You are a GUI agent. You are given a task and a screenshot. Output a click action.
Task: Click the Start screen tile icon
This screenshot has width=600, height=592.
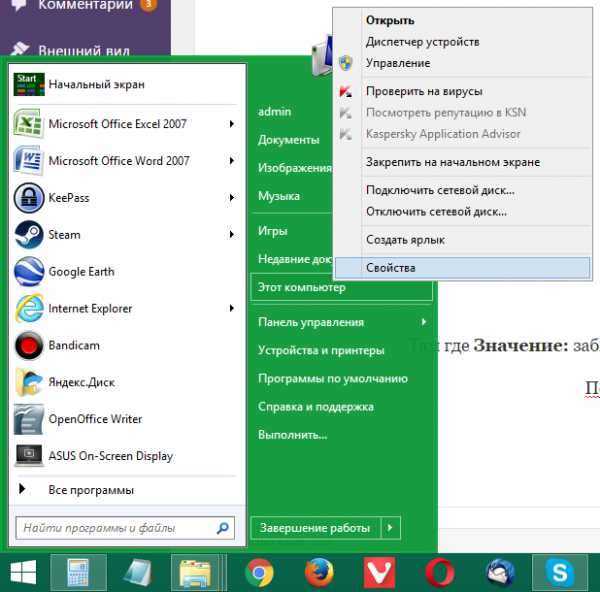coord(29,84)
